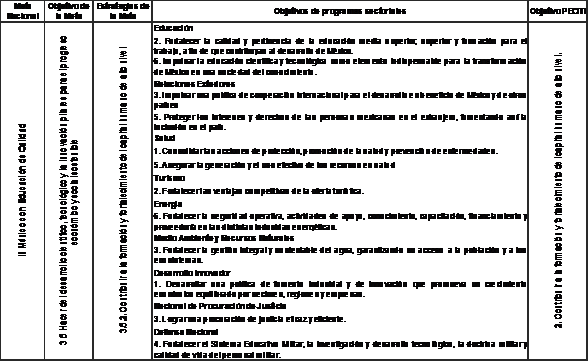Click the 'Desarrollo Innovador' section heading
Screen dimensions: 588x361
192,273
